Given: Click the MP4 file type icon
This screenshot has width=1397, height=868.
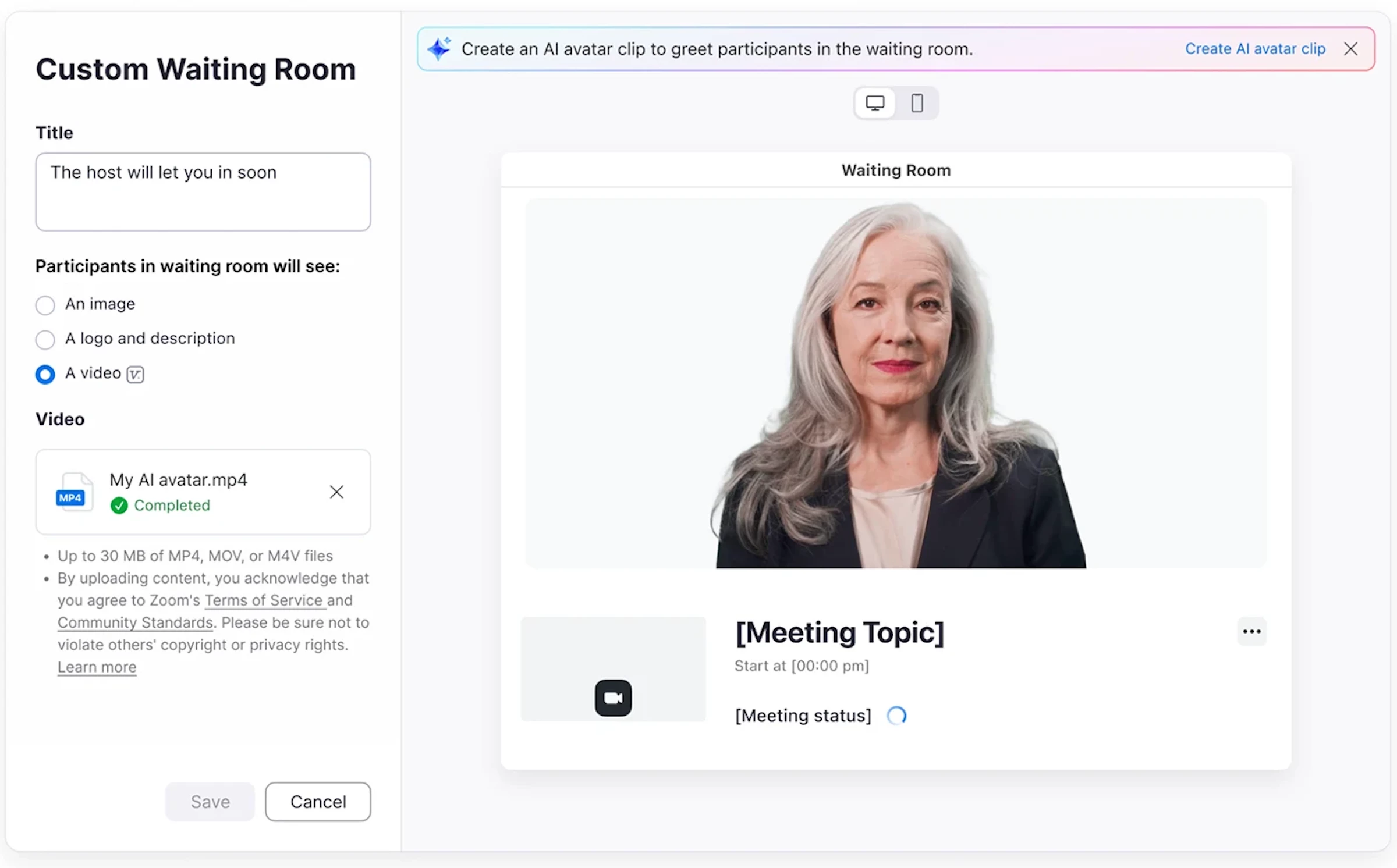Looking at the screenshot, I should 73,493.
